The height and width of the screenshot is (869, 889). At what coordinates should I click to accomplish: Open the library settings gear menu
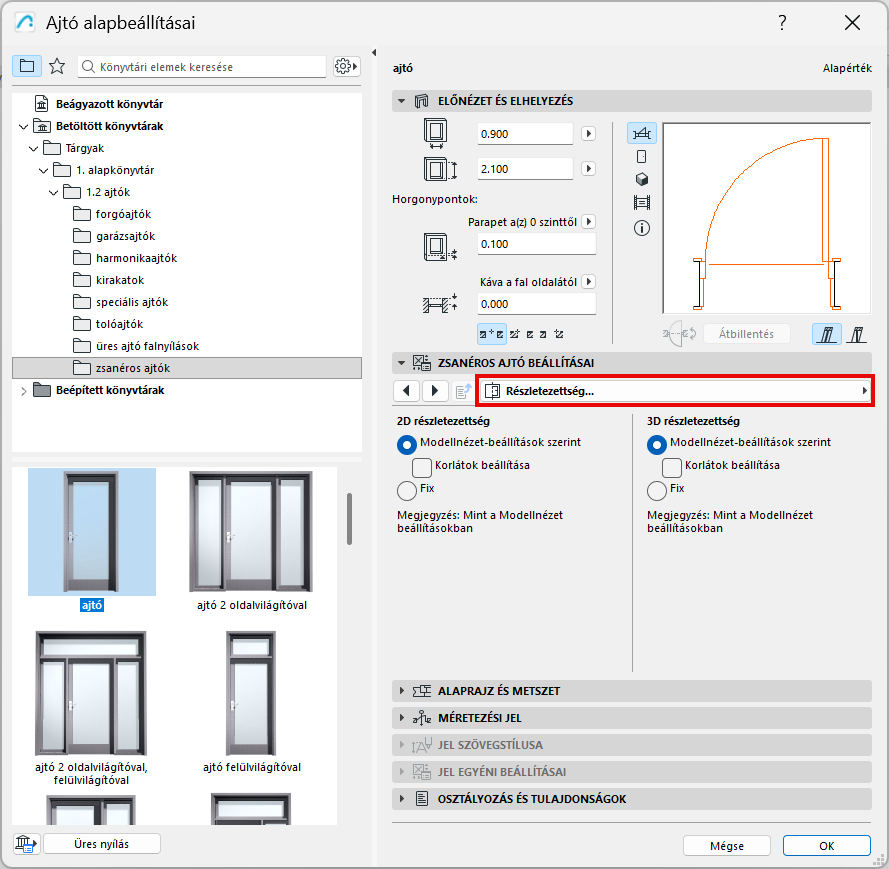coord(346,66)
